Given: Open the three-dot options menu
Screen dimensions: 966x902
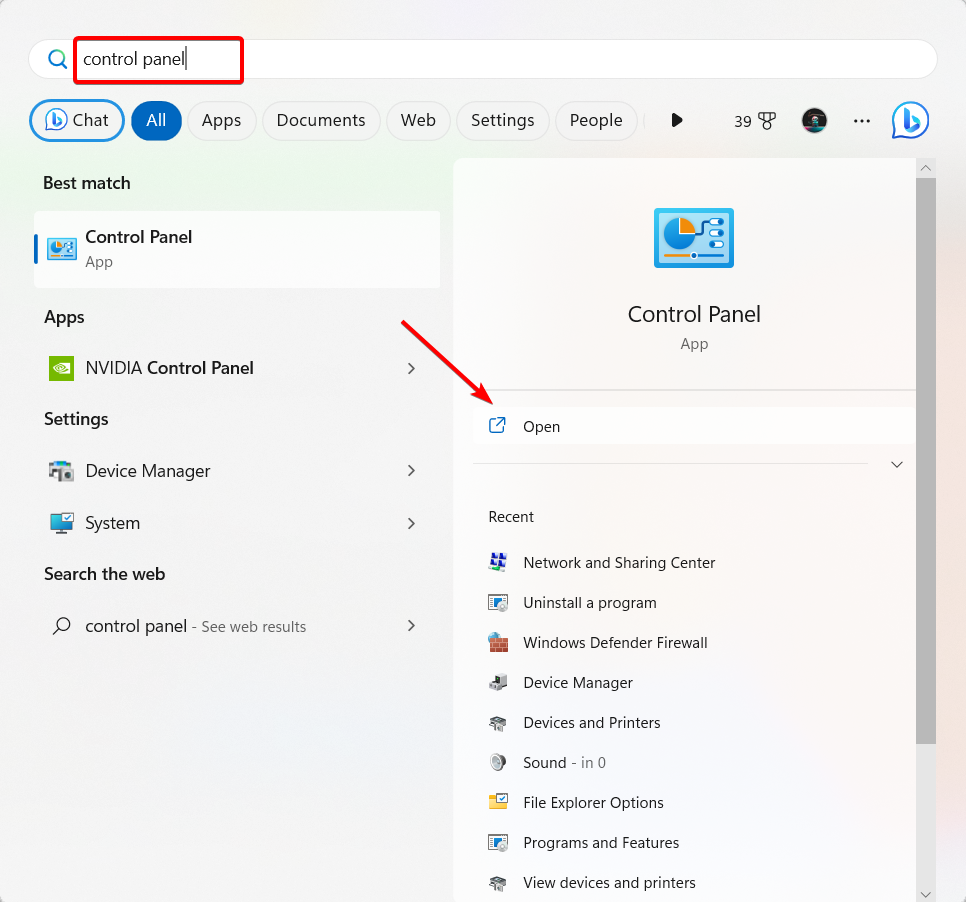Looking at the screenshot, I should (x=861, y=121).
